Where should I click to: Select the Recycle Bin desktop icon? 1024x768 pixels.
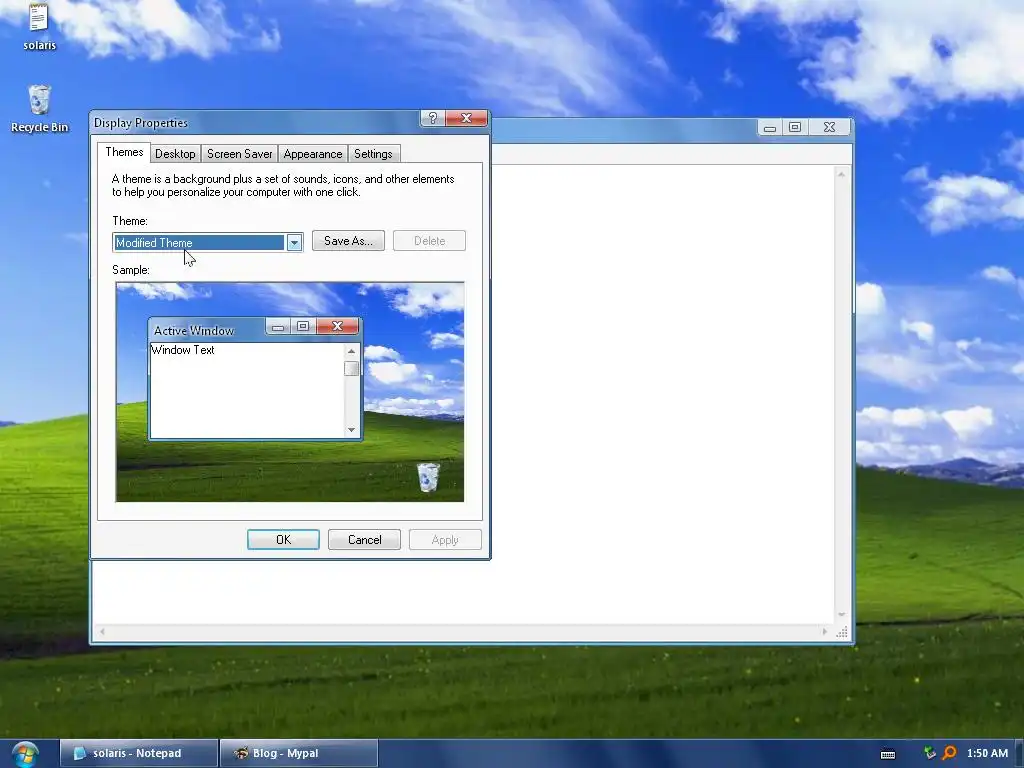point(39,109)
